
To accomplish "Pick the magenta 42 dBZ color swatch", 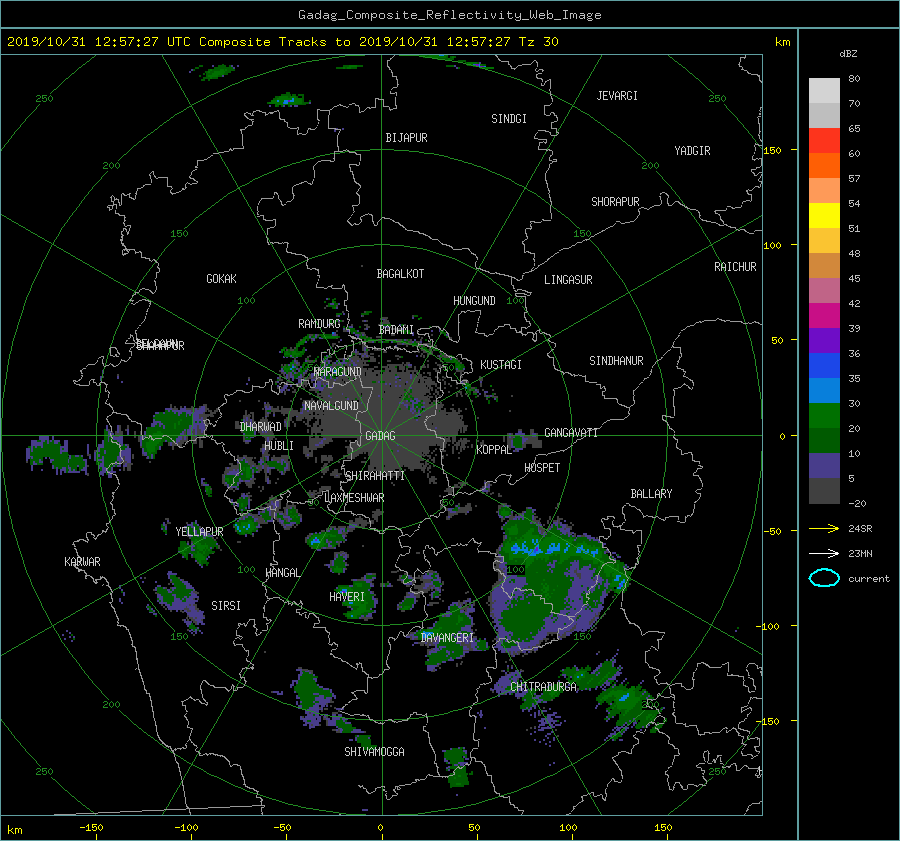I will 824,315.
